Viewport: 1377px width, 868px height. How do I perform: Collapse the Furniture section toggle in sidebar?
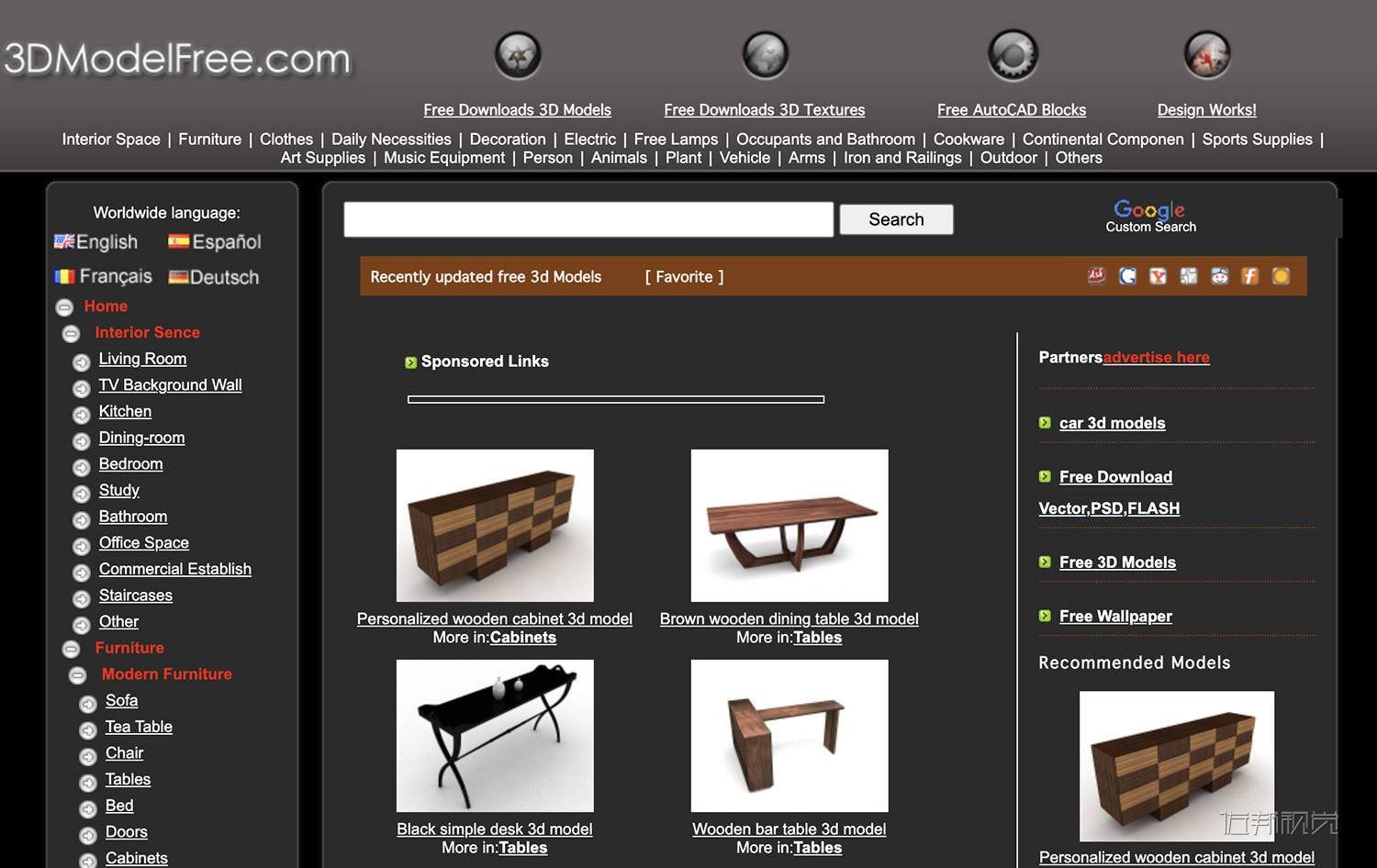pos(71,649)
